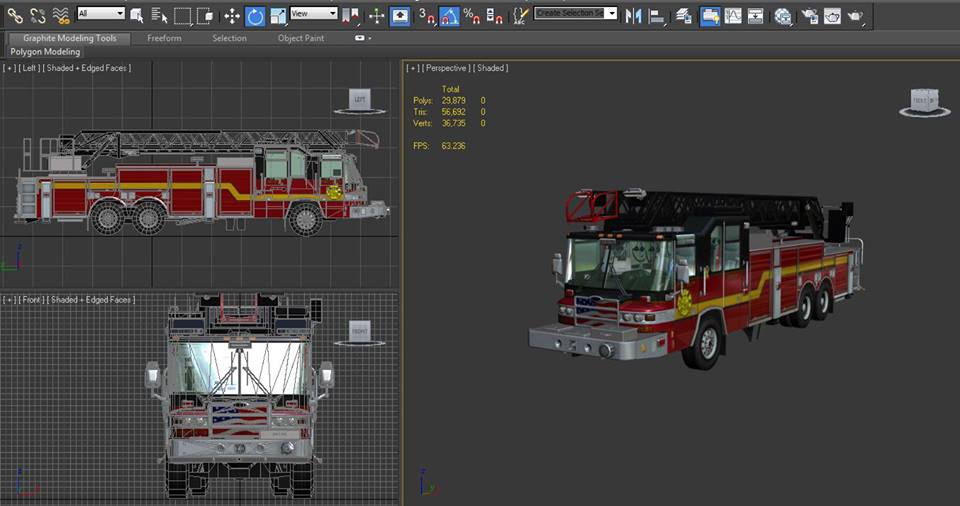Open Select by Name list
Screen dimensions: 960x506
click(159, 15)
